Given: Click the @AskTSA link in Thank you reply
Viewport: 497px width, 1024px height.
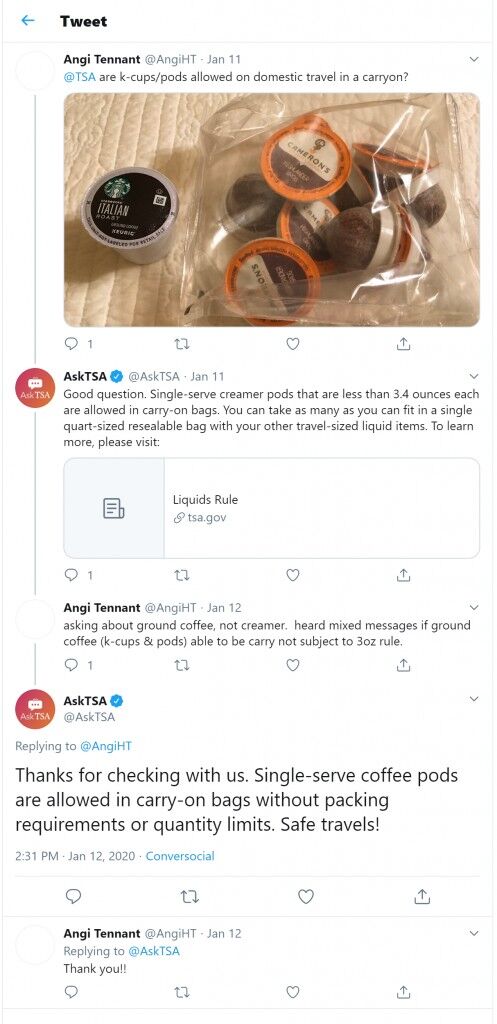Looking at the screenshot, I should coord(153,951).
